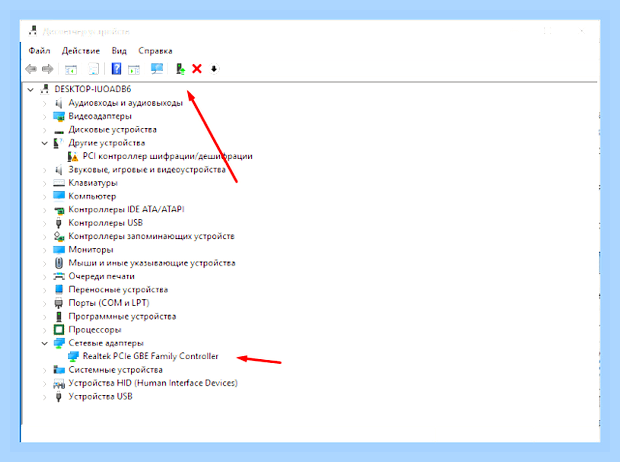
Task: Open the Действие menu
Action: point(81,51)
